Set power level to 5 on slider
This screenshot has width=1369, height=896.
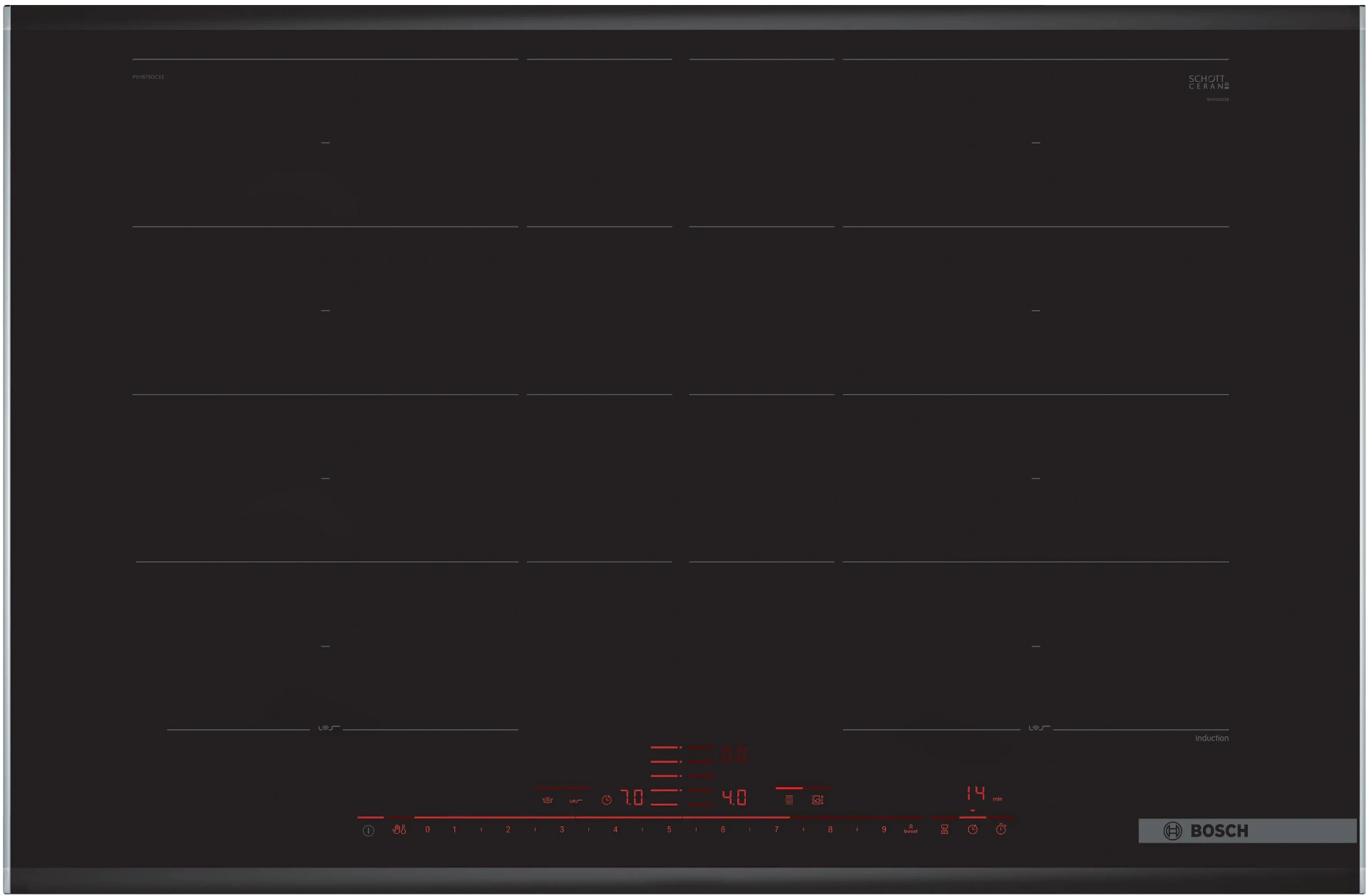pyautogui.click(x=669, y=830)
